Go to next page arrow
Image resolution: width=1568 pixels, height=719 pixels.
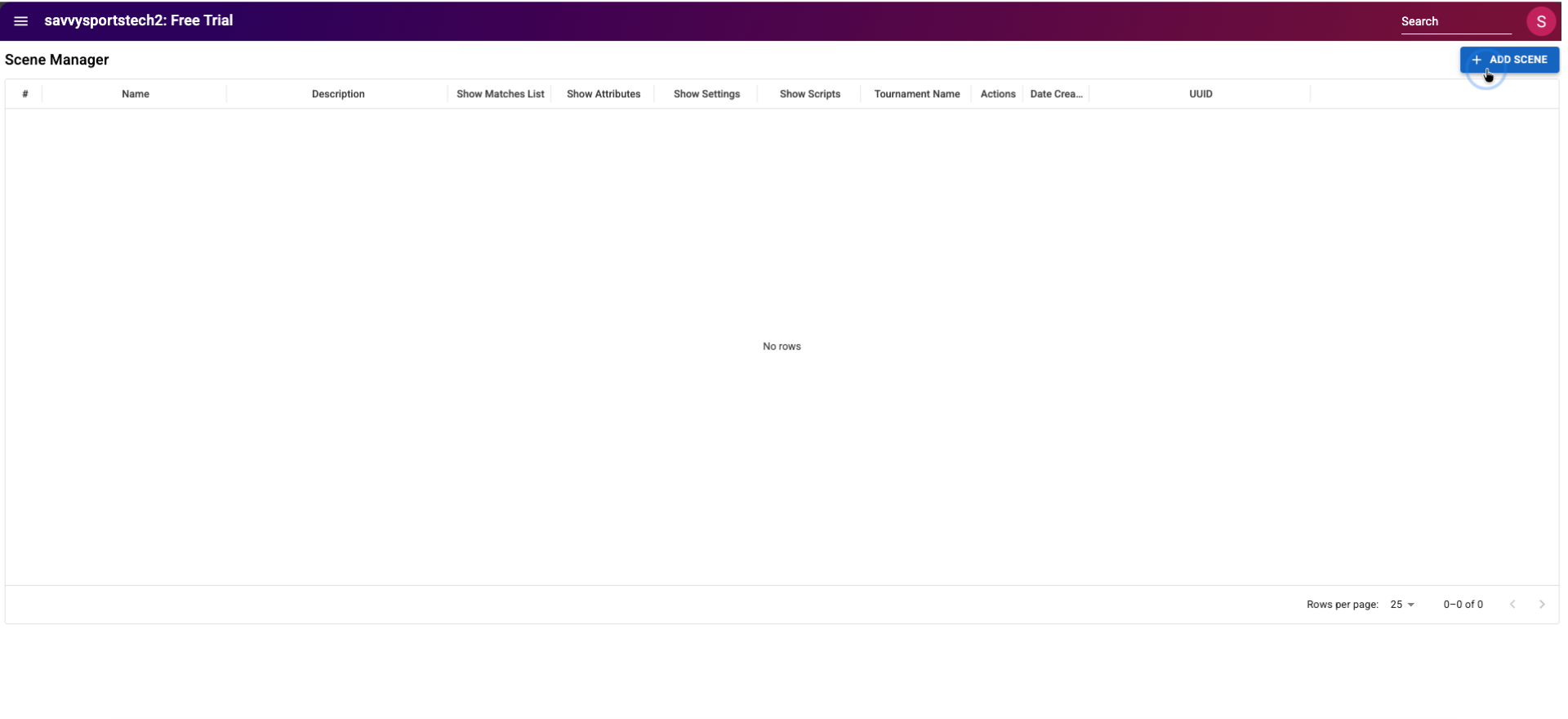click(1541, 605)
